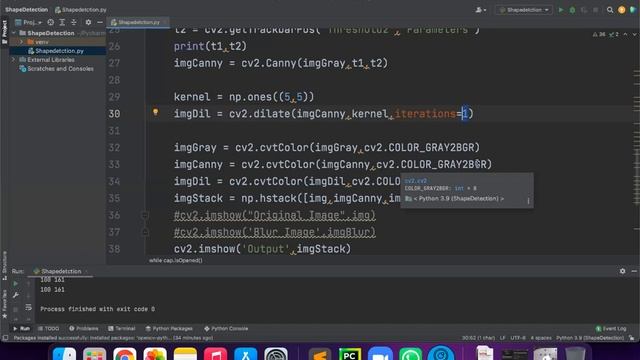Click 'while cap.isOpened()' breadcrumb
Screen dimensions: 640x360
click(176, 260)
